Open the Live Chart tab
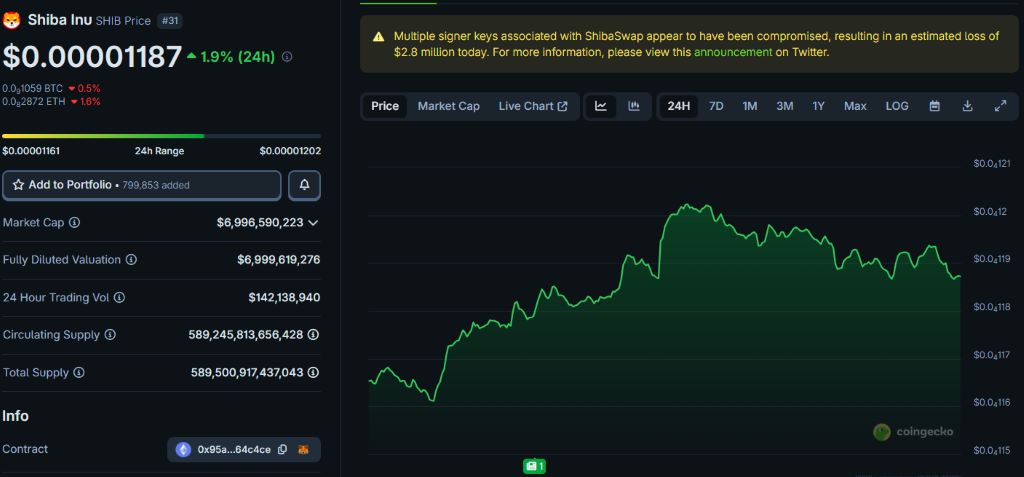 [x=532, y=106]
